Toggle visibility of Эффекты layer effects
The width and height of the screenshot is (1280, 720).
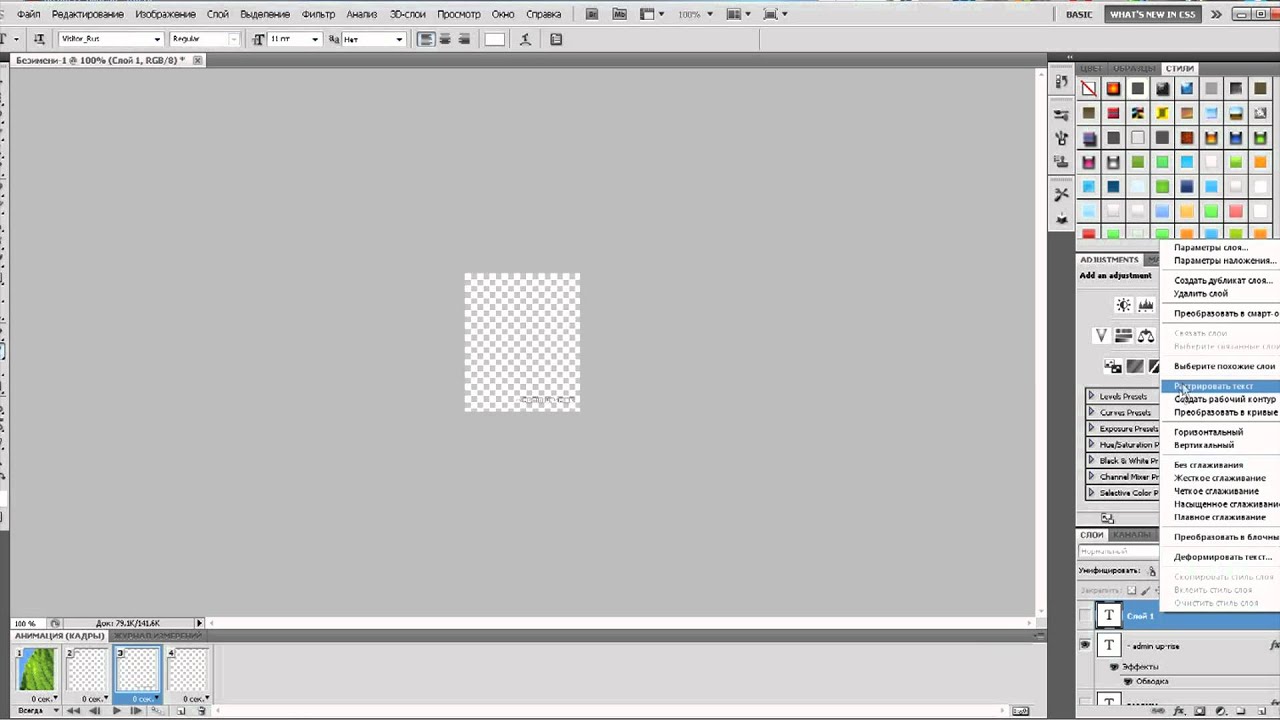pos(1114,667)
